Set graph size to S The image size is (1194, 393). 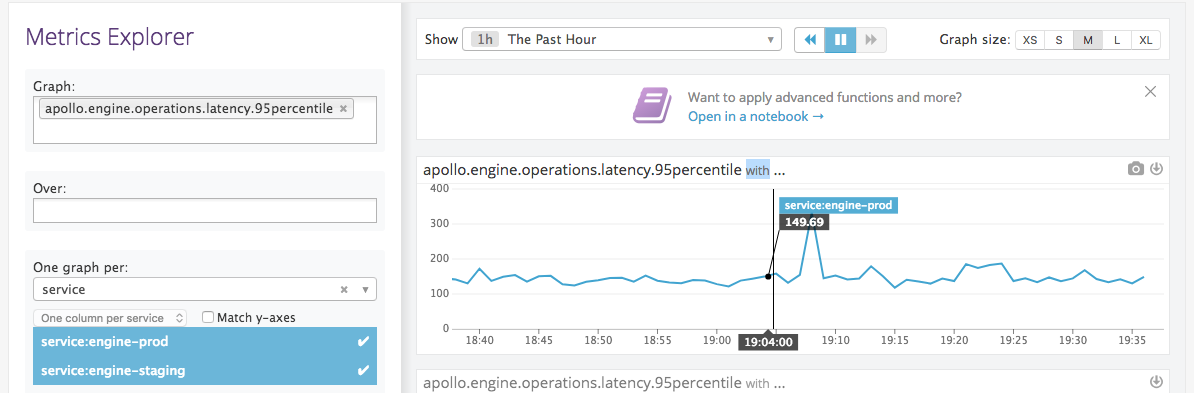click(1058, 40)
